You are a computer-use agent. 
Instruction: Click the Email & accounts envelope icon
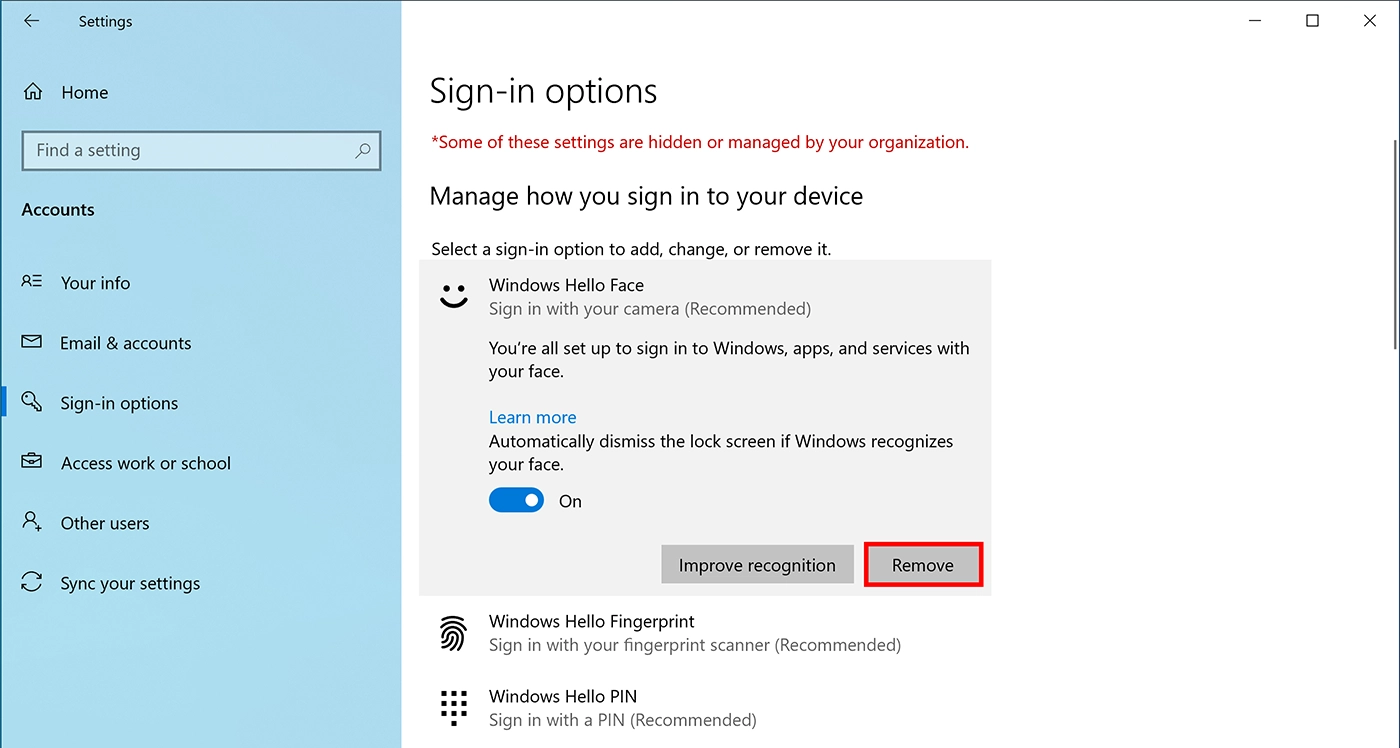tap(32, 343)
